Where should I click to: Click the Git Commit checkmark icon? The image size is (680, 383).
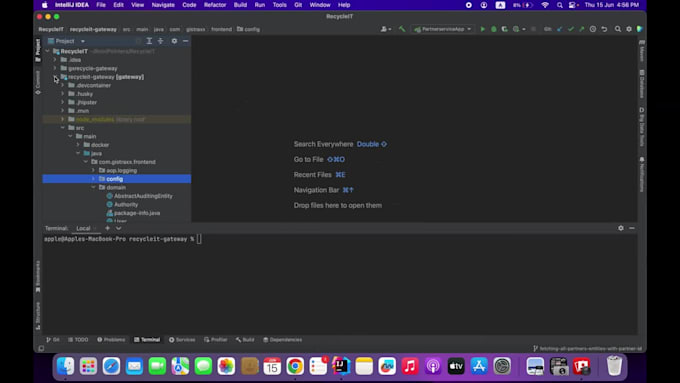571,29
